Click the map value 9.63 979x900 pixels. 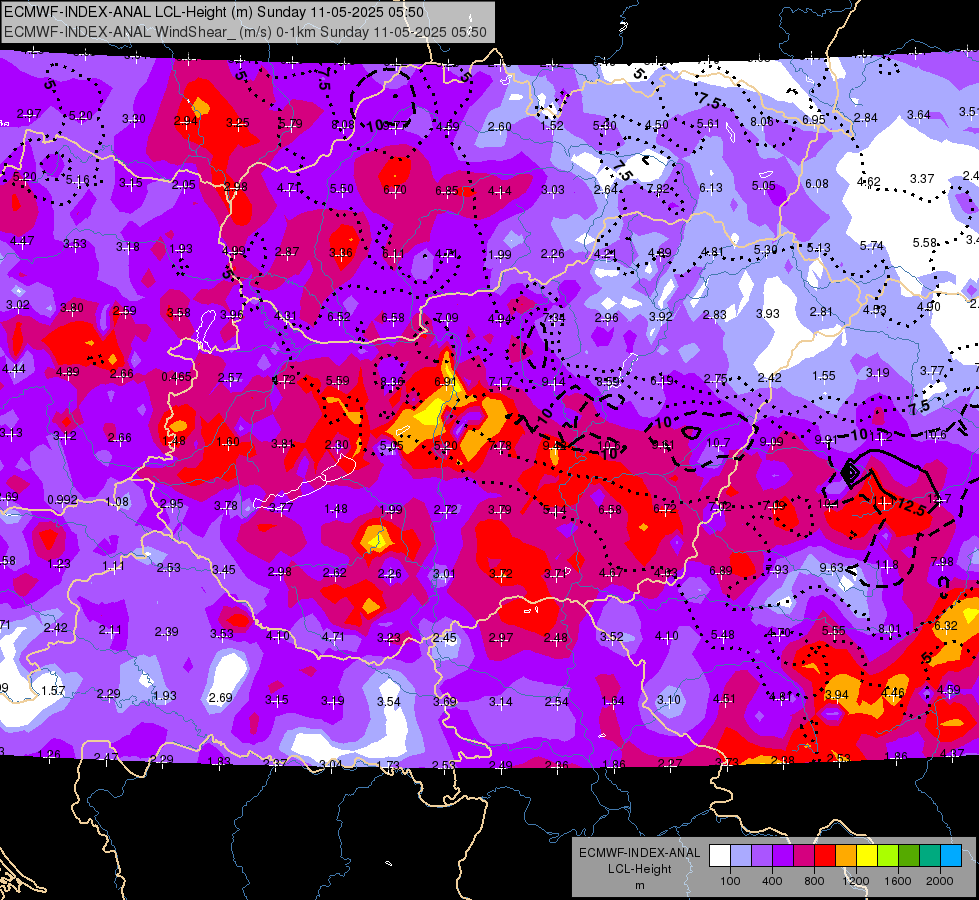click(831, 568)
